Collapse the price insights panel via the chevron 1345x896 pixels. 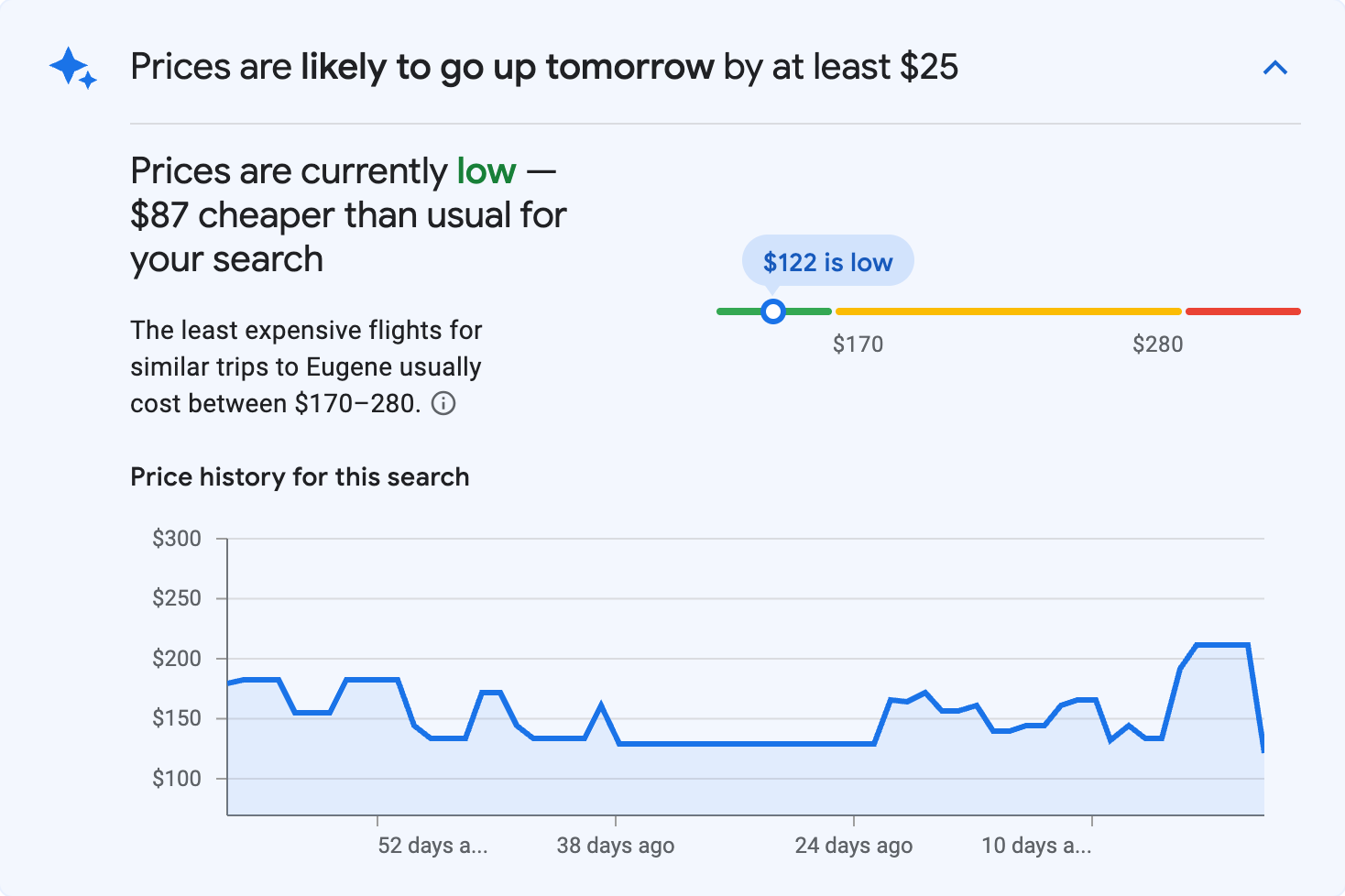1275,67
